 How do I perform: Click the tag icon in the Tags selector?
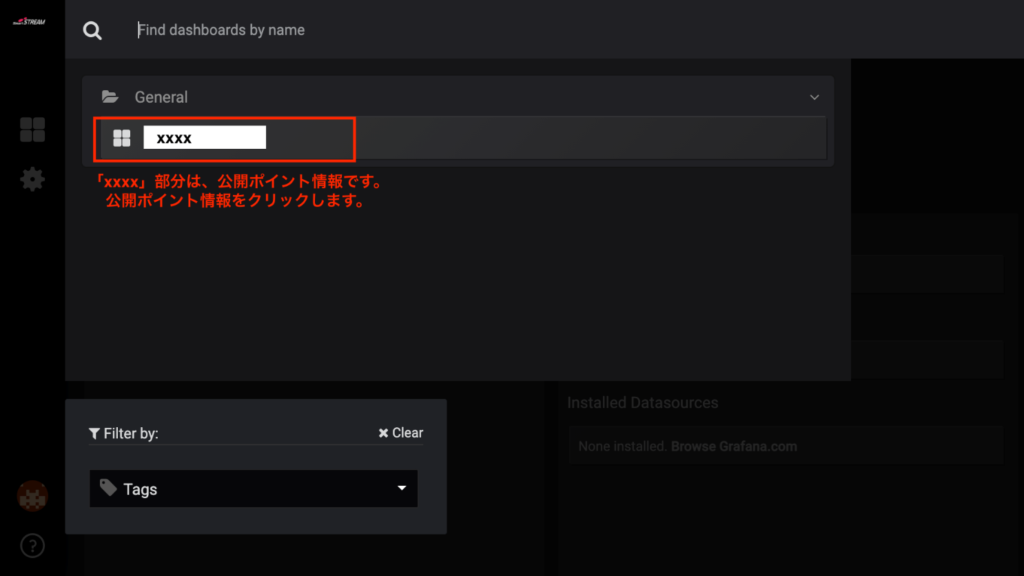[x=108, y=488]
